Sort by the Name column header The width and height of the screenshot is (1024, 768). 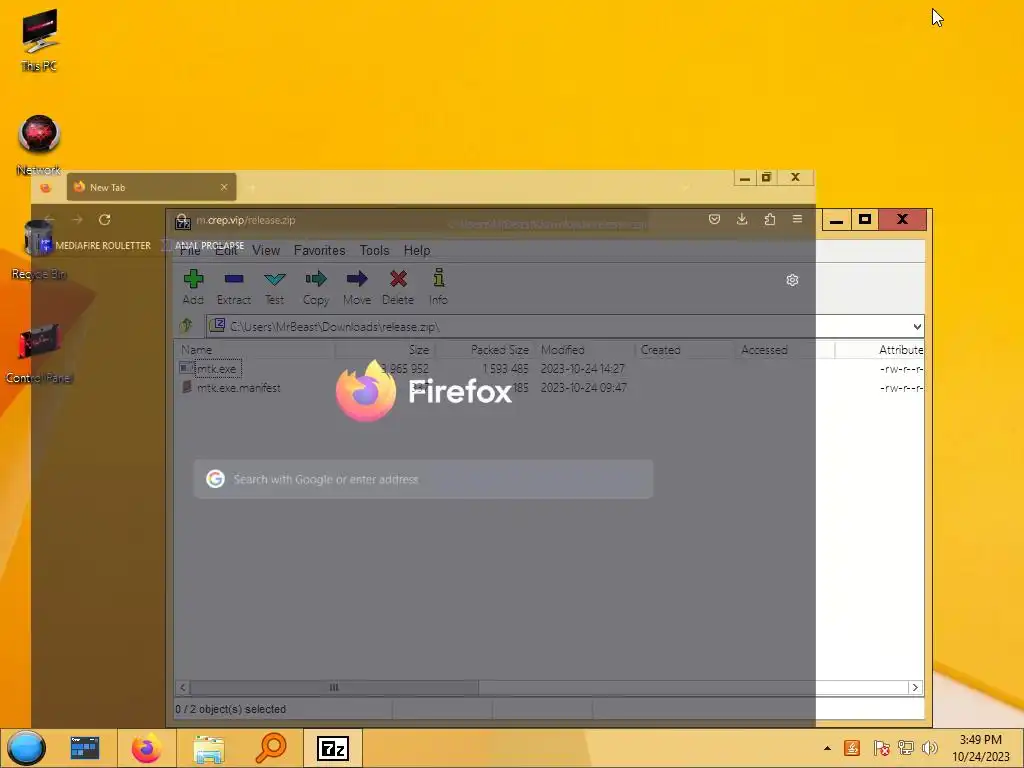click(x=255, y=350)
